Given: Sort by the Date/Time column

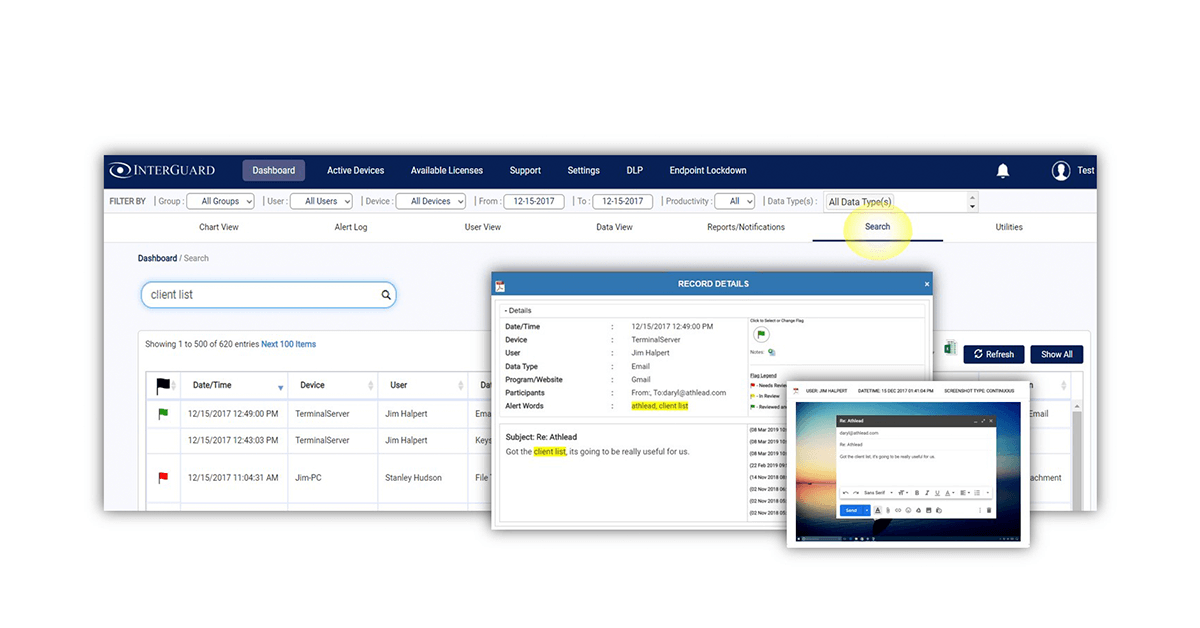Looking at the screenshot, I should [236, 385].
